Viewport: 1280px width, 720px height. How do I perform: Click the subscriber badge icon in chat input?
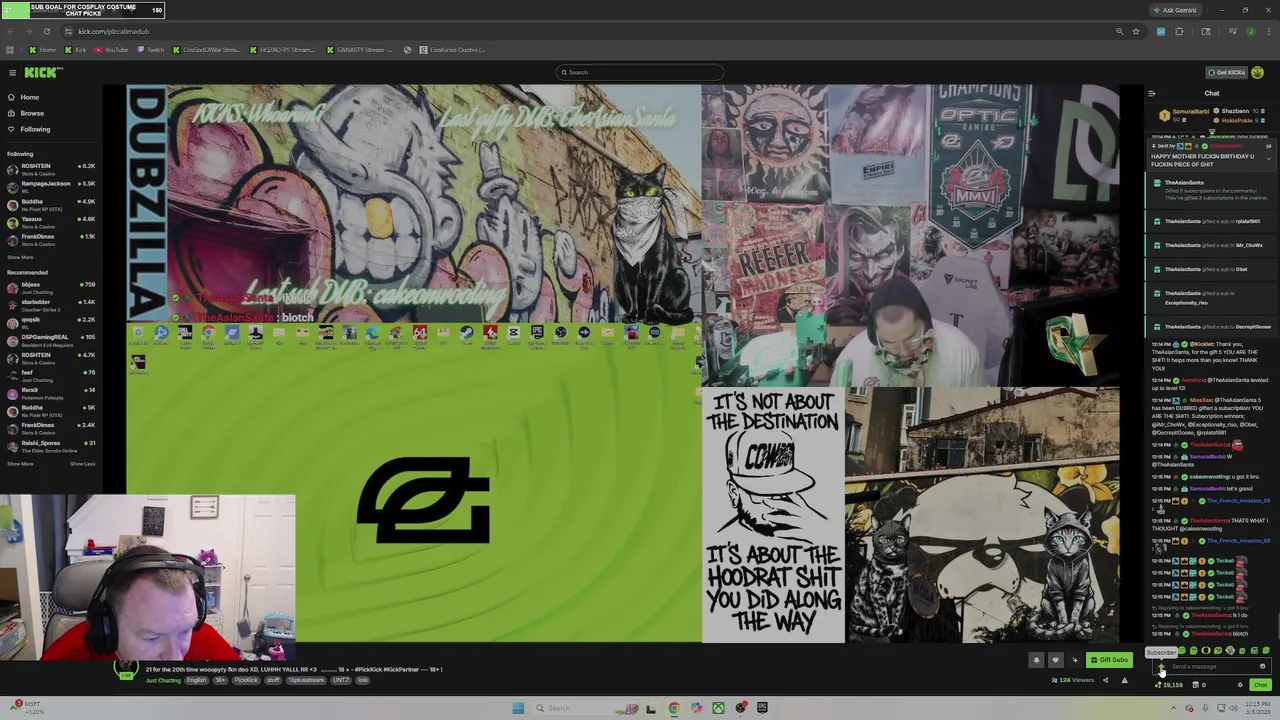point(1160,667)
